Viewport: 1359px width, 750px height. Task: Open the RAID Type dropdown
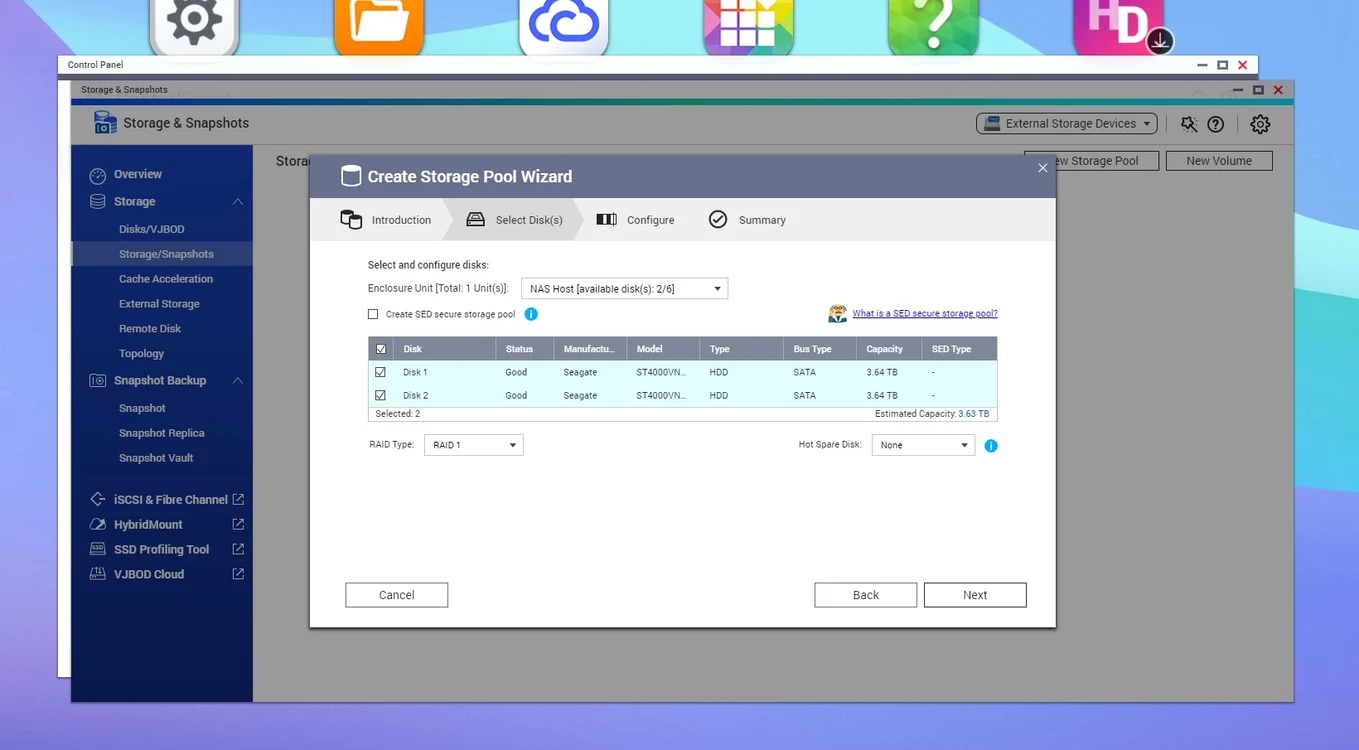474,445
